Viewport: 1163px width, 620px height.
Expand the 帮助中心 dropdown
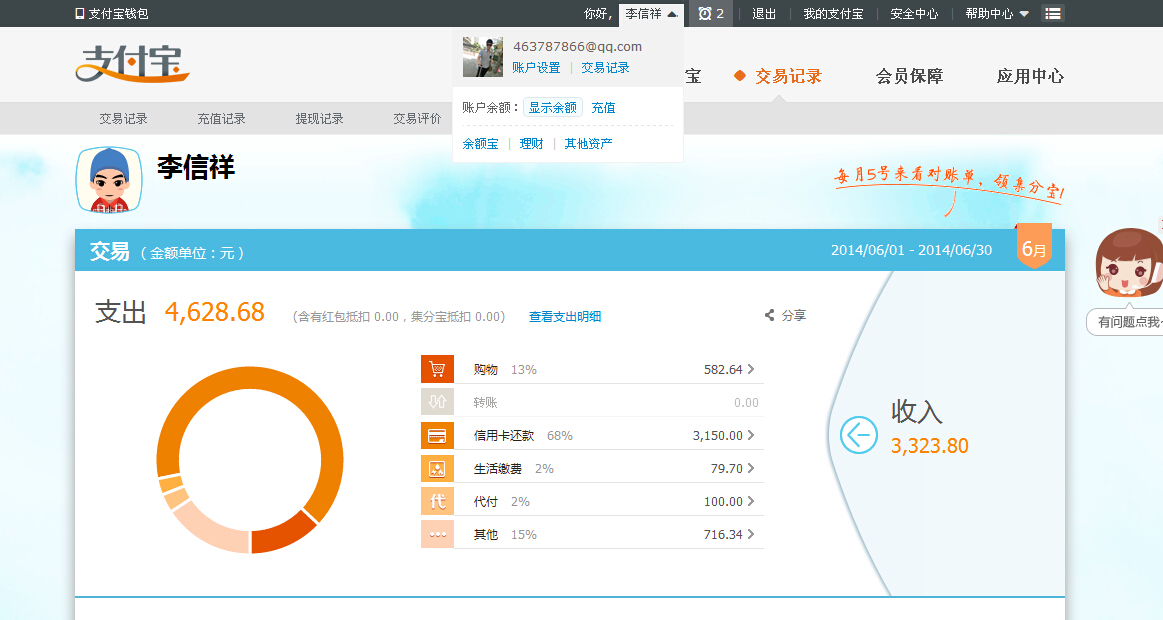tap(996, 14)
